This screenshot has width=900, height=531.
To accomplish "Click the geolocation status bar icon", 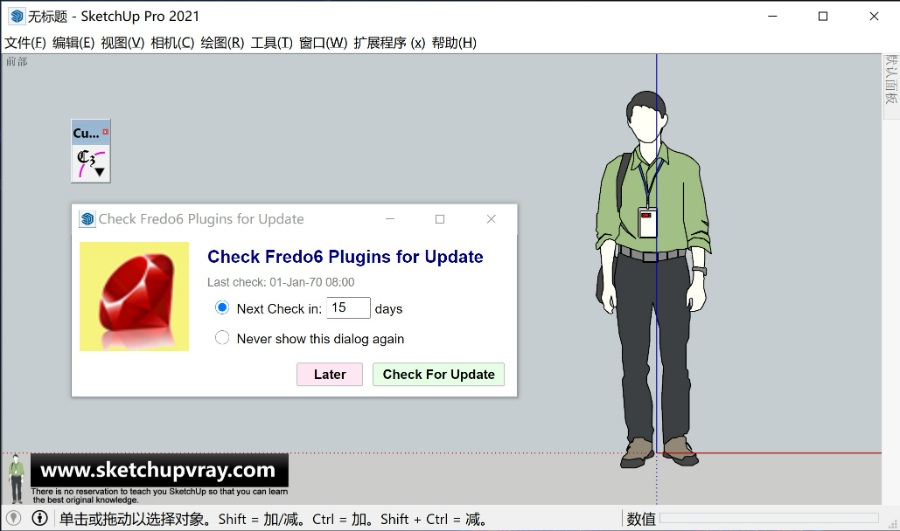I will pos(14,518).
